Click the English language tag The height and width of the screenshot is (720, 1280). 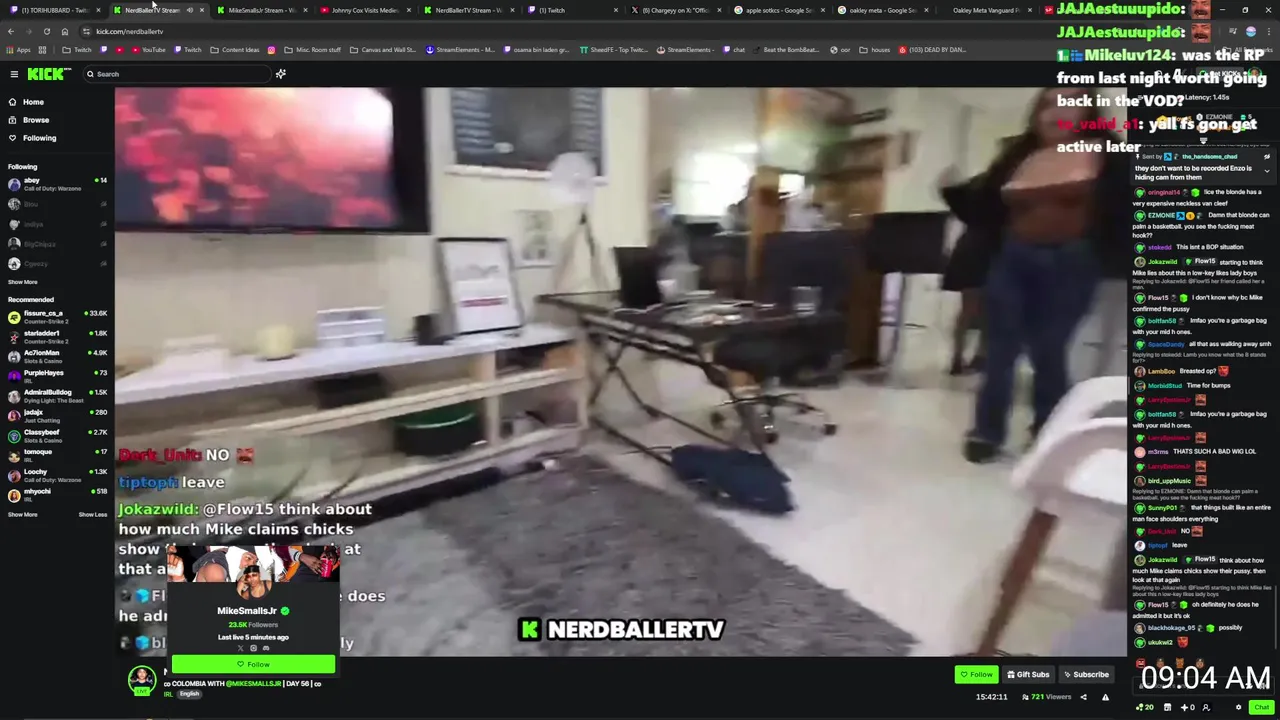189,693
